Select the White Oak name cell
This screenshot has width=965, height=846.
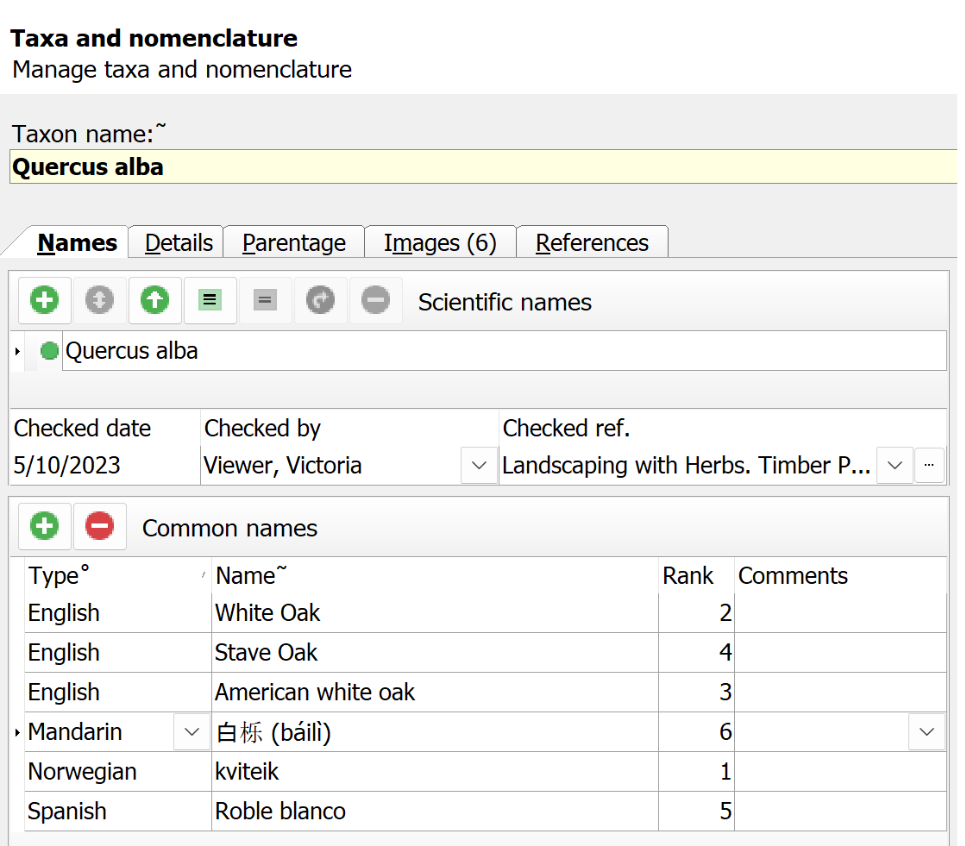(434, 613)
